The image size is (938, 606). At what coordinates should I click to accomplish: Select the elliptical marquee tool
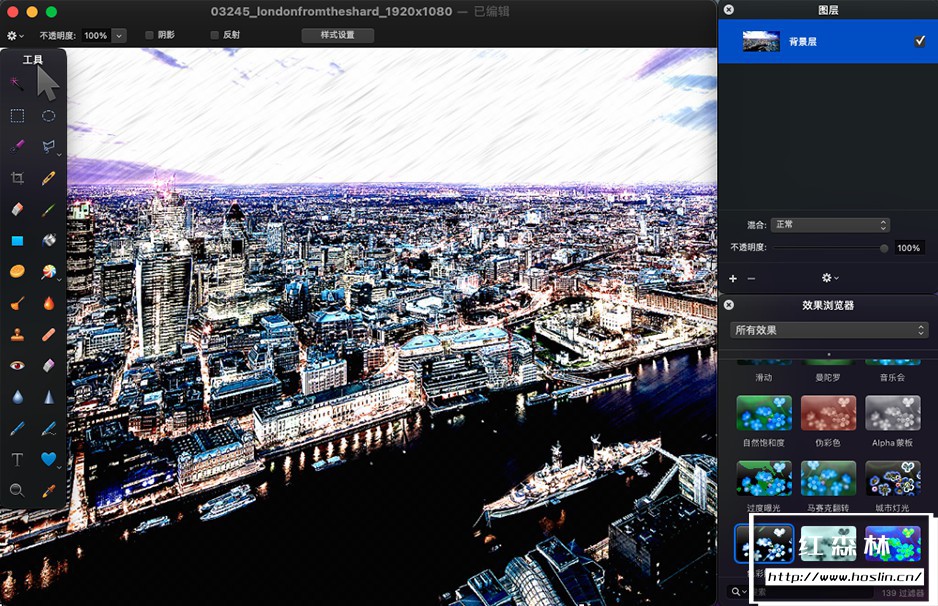click(x=48, y=116)
